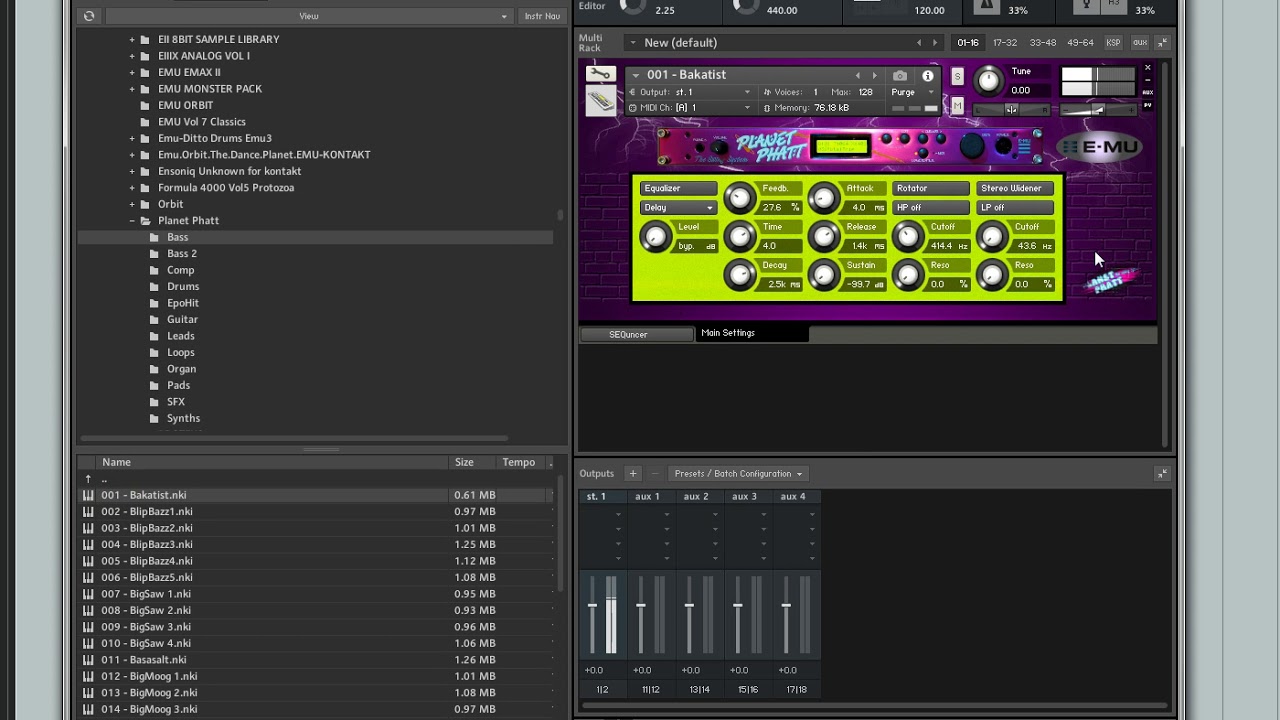Screen dimensions: 1280x720
Task: Adjust the Attack knob
Action: click(x=824, y=198)
